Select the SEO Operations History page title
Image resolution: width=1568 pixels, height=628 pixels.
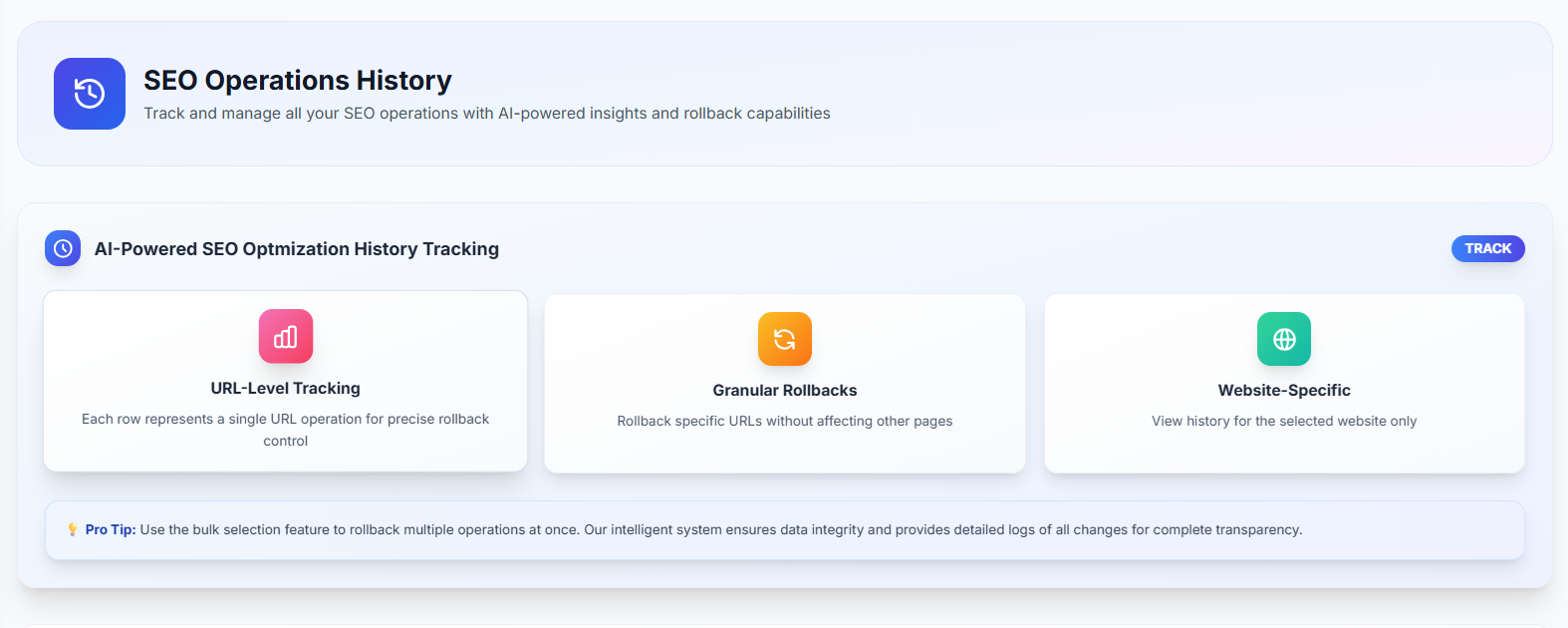[x=297, y=80]
